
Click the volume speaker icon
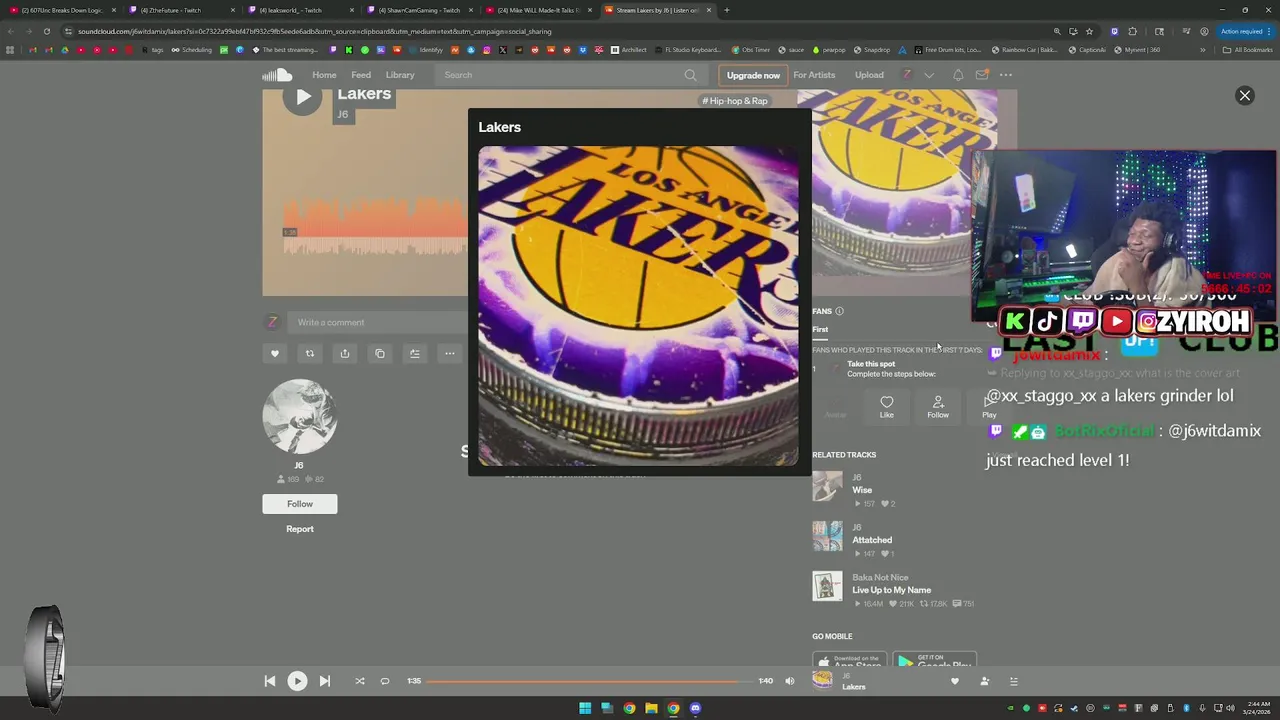[790, 681]
